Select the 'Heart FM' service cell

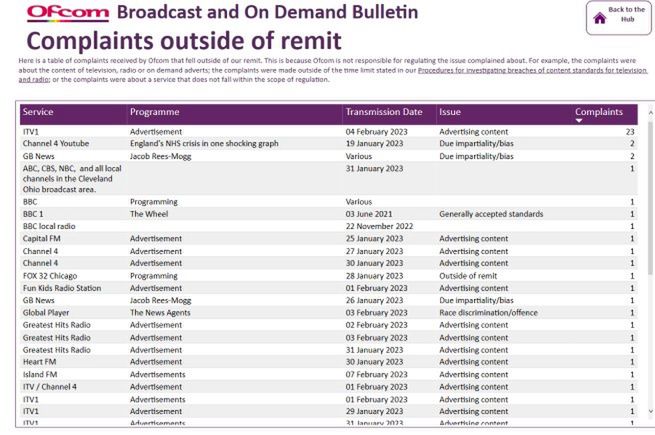click(x=39, y=362)
